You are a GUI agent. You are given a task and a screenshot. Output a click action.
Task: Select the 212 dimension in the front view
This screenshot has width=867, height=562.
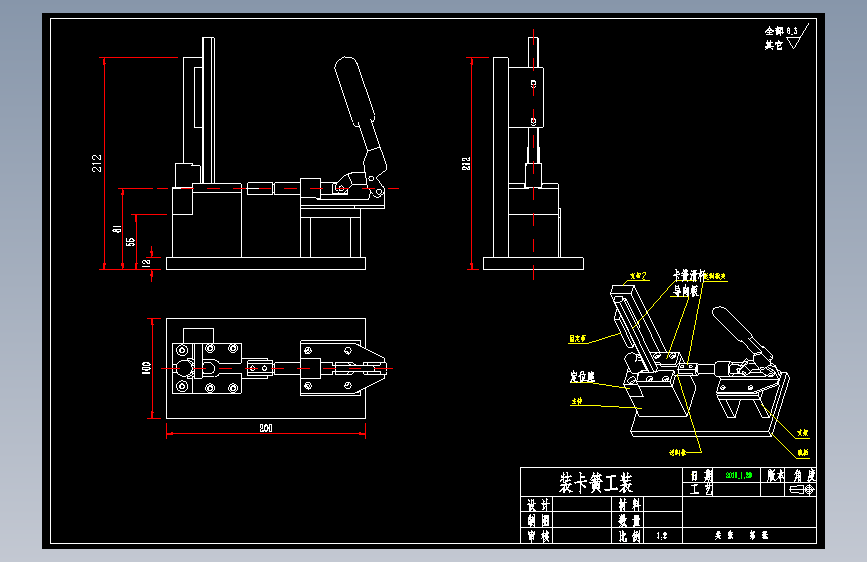97,163
